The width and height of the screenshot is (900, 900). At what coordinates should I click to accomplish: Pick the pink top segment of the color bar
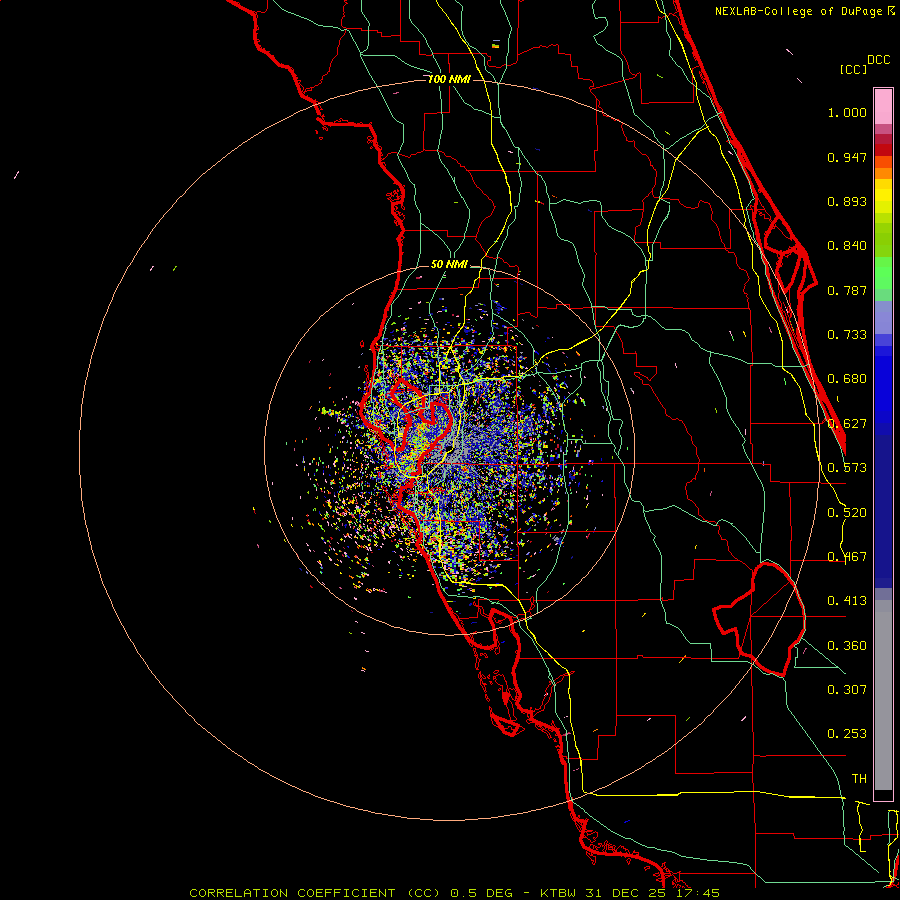(883, 107)
